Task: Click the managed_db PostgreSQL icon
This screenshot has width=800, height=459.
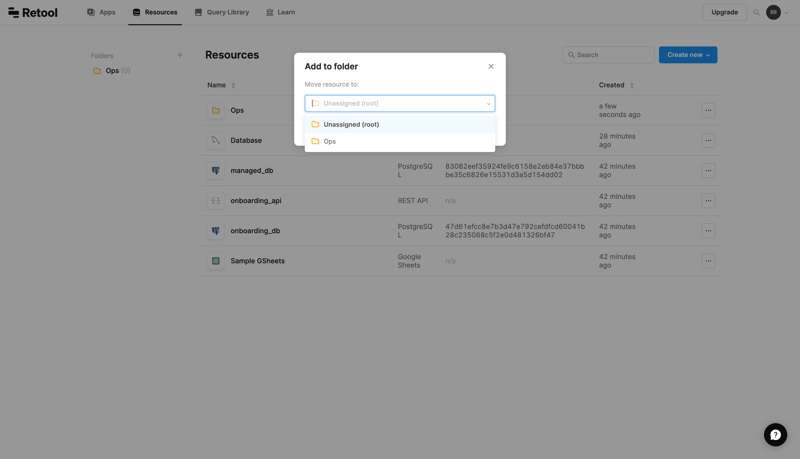Action: click(x=216, y=170)
